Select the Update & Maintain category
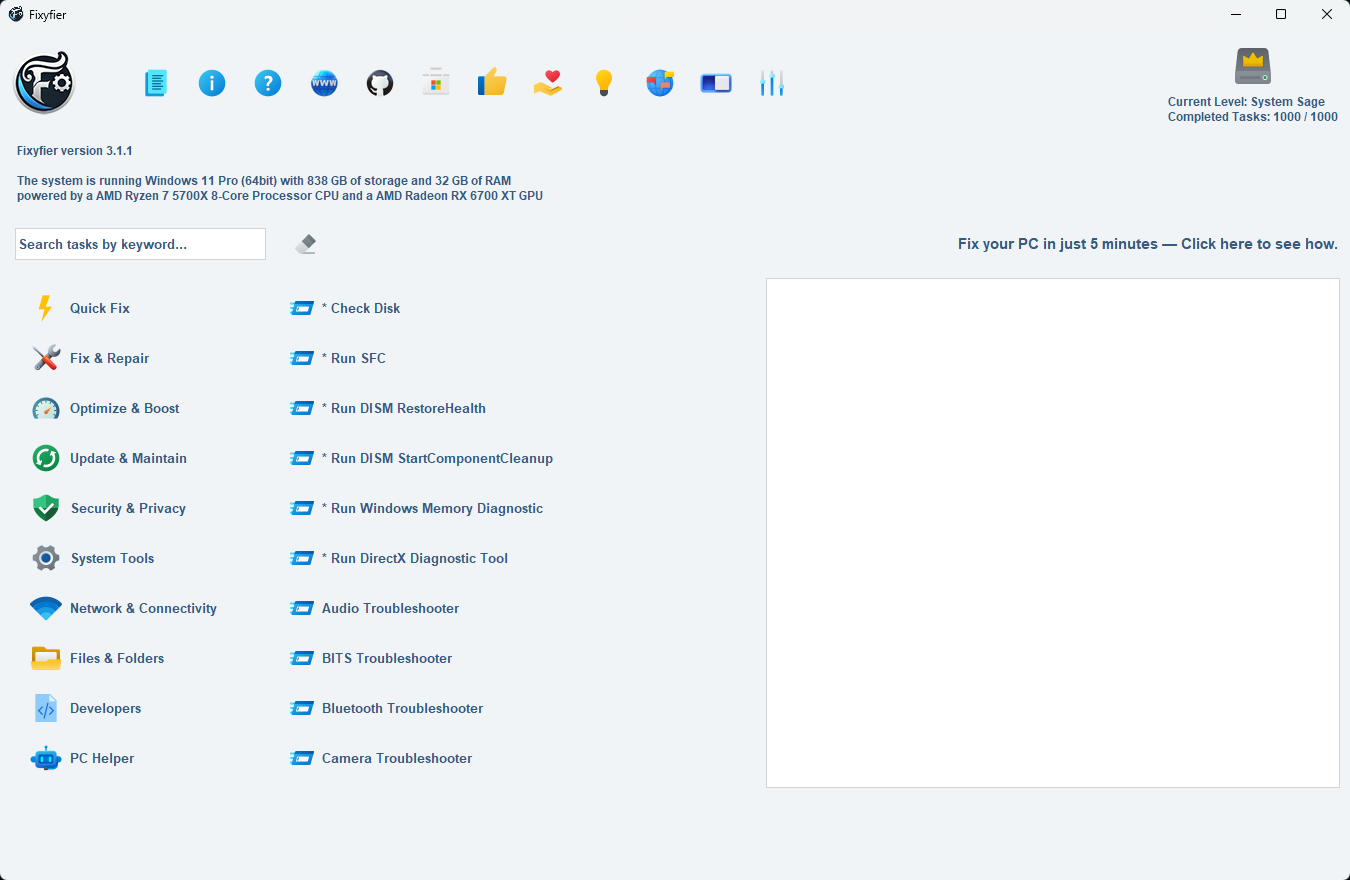Screen dimensions: 1350x880 coord(110,458)
